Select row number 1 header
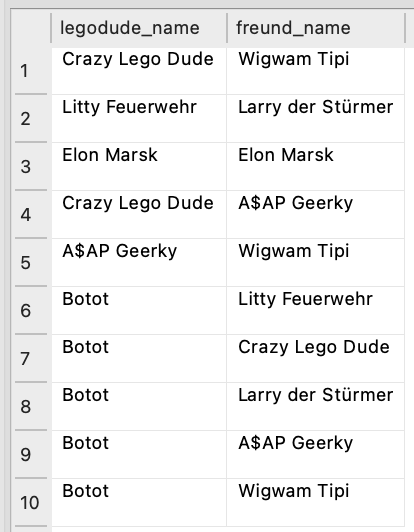Image resolution: width=414 pixels, height=532 pixels. click(x=31, y=71)
